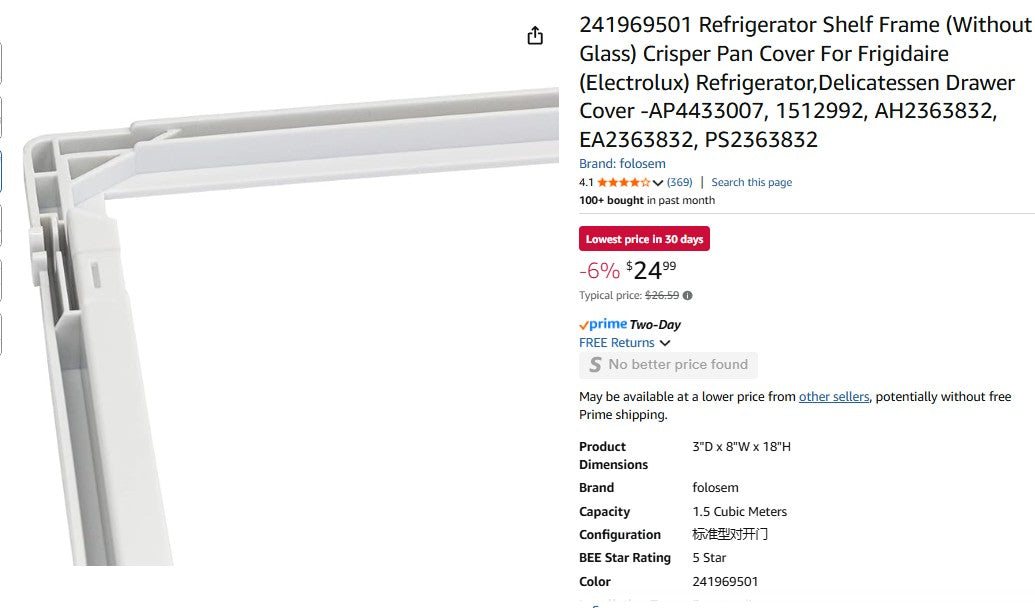Click the crossed-out $26.59 typical price
The width and height of the screenshot is (1035, 608).
(x=662, y=296)
